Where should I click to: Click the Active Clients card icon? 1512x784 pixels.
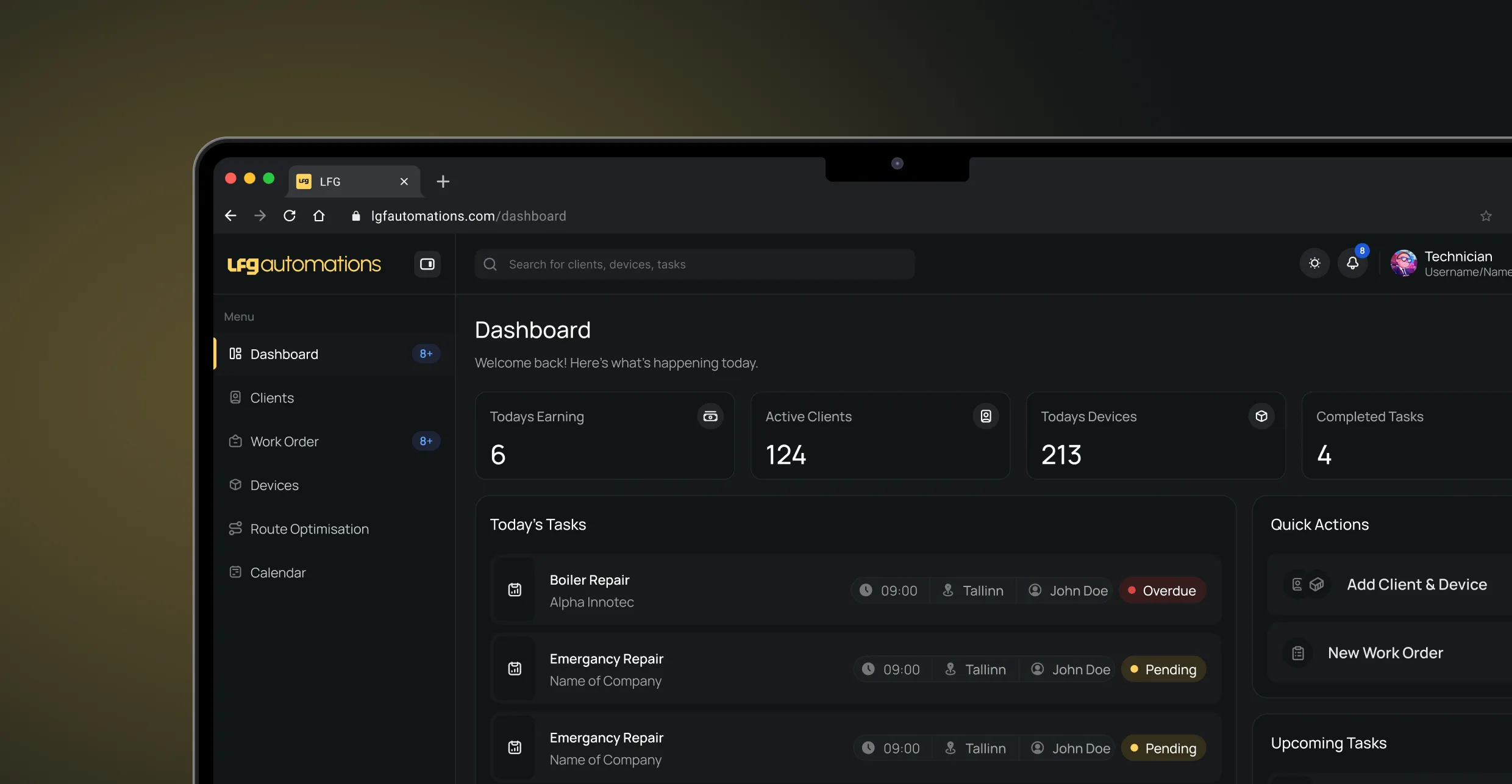click(986, 416)
